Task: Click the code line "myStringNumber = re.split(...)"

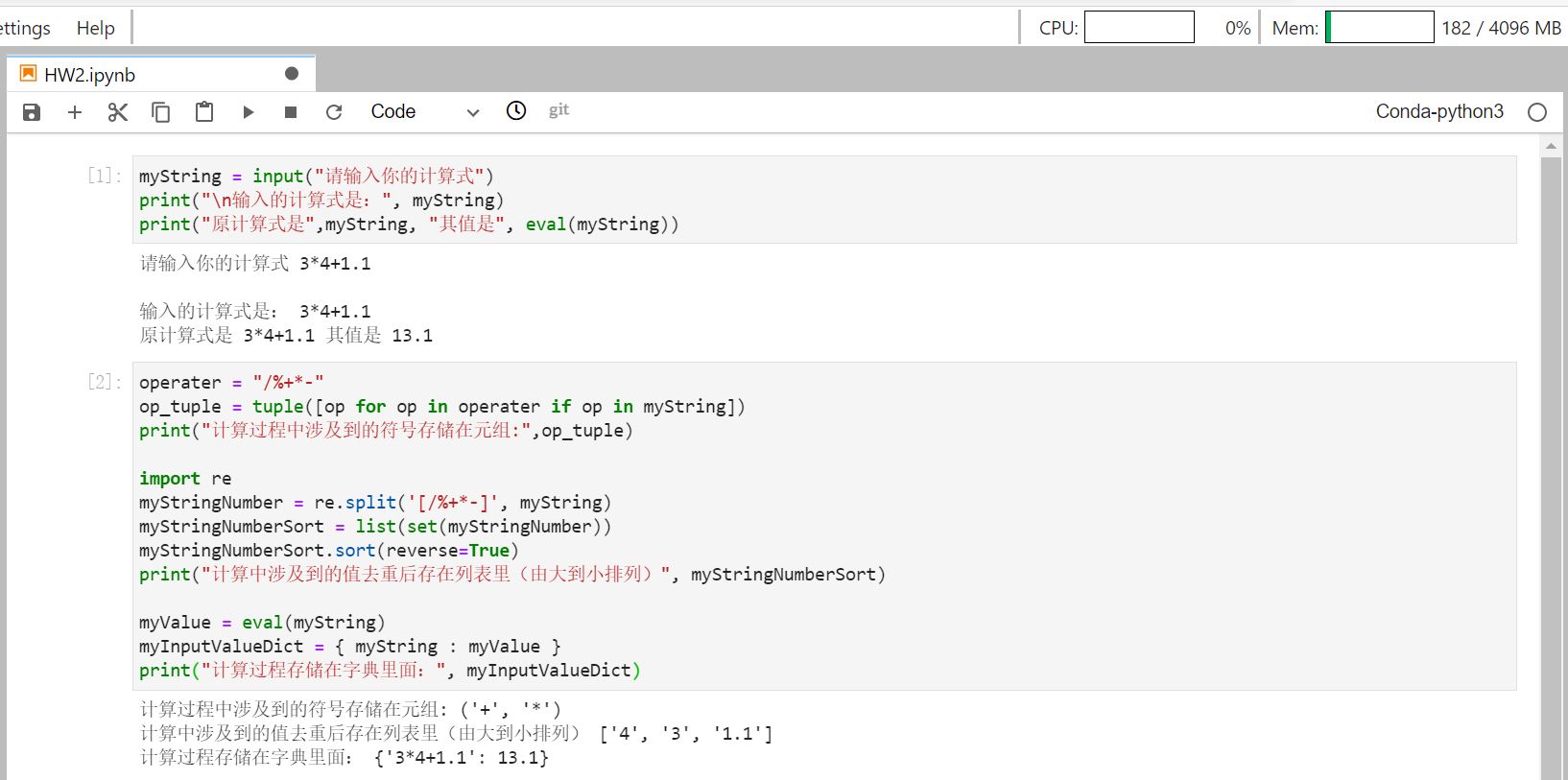Action: tap(375, 503)
